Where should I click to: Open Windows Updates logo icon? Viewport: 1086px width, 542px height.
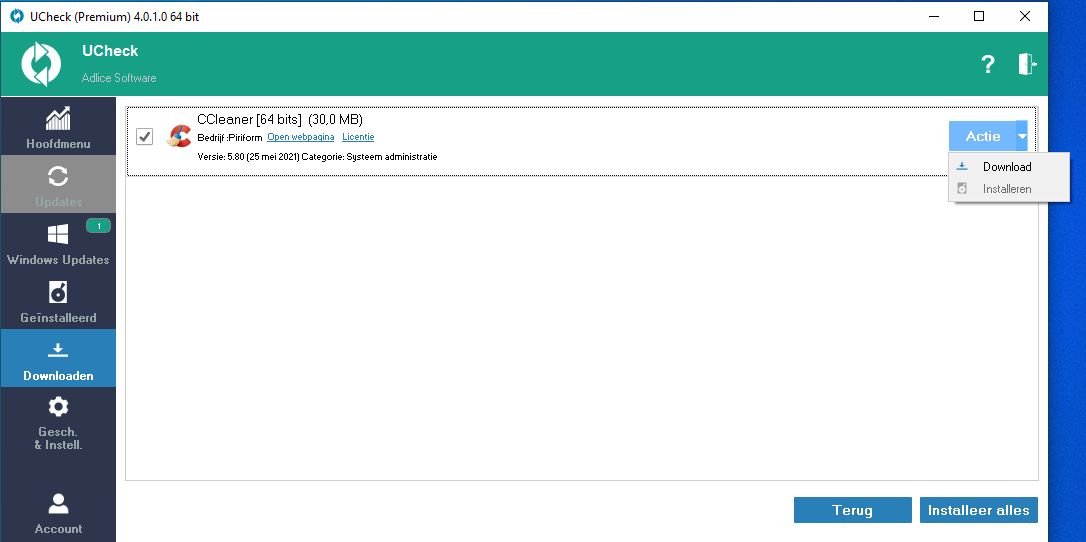point(57,235)
